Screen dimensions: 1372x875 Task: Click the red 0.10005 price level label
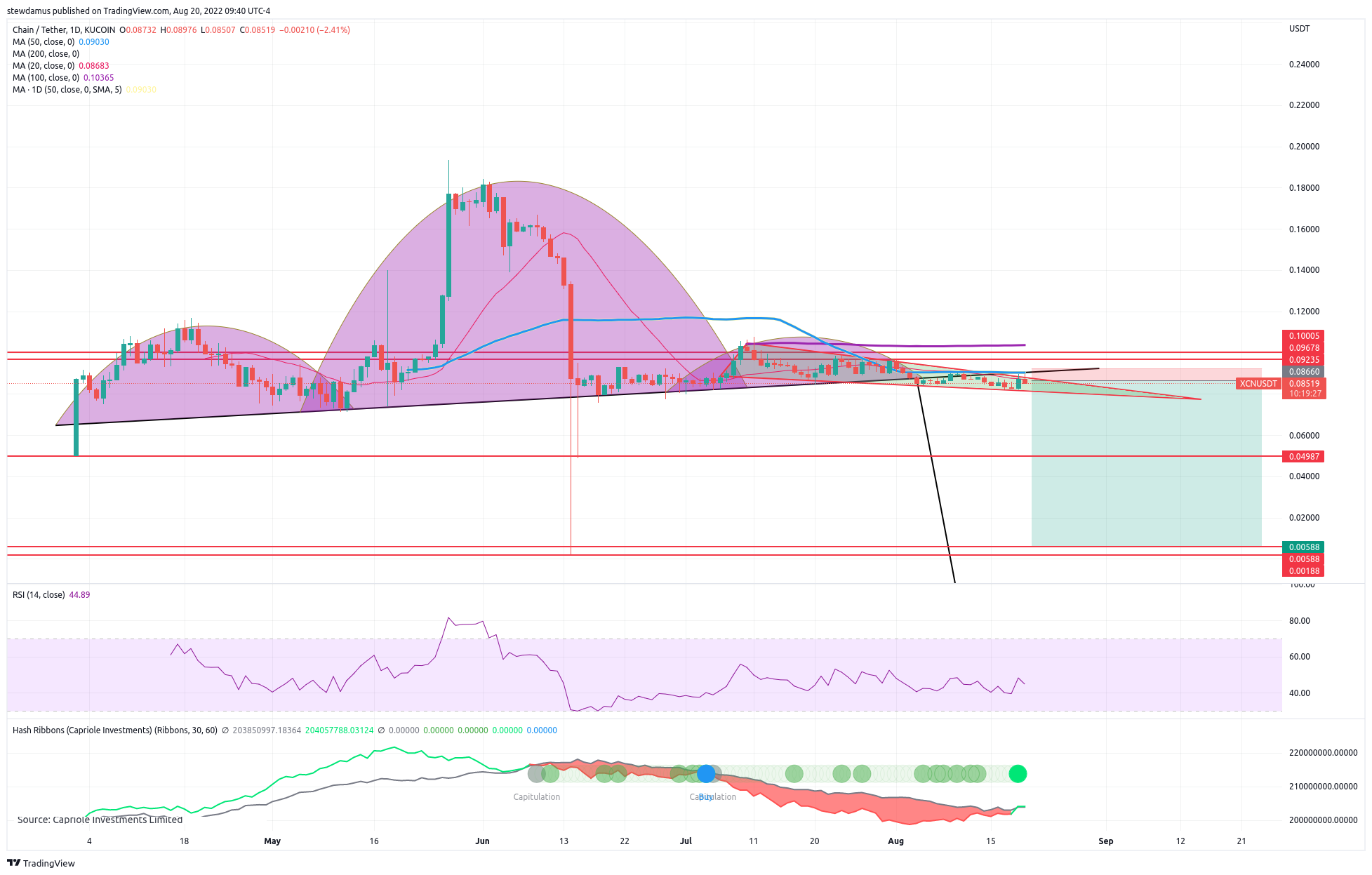click(x=1304, y=336)
